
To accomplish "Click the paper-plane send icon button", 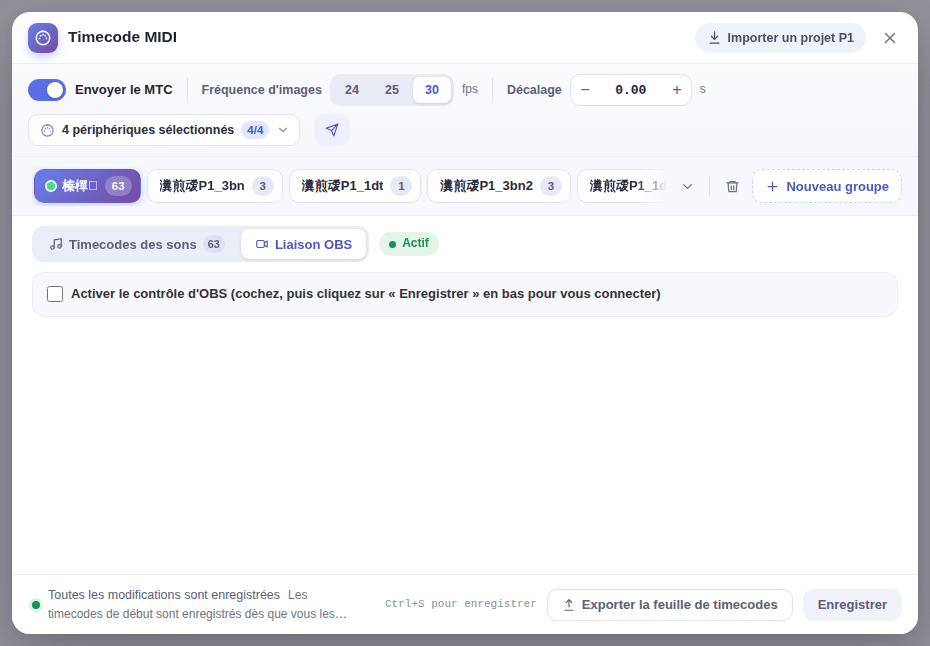I will pos(332,130).
